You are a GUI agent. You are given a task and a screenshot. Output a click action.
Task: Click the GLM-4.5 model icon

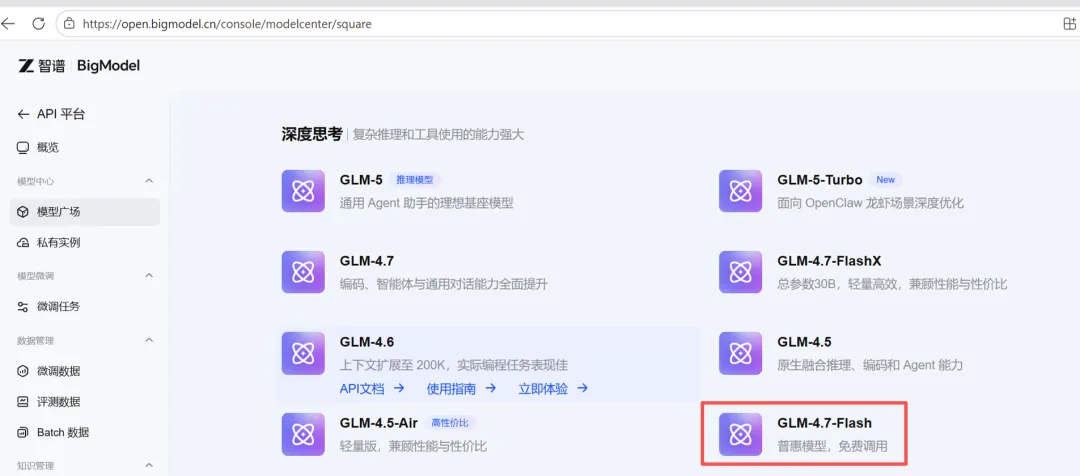(740, 353)
